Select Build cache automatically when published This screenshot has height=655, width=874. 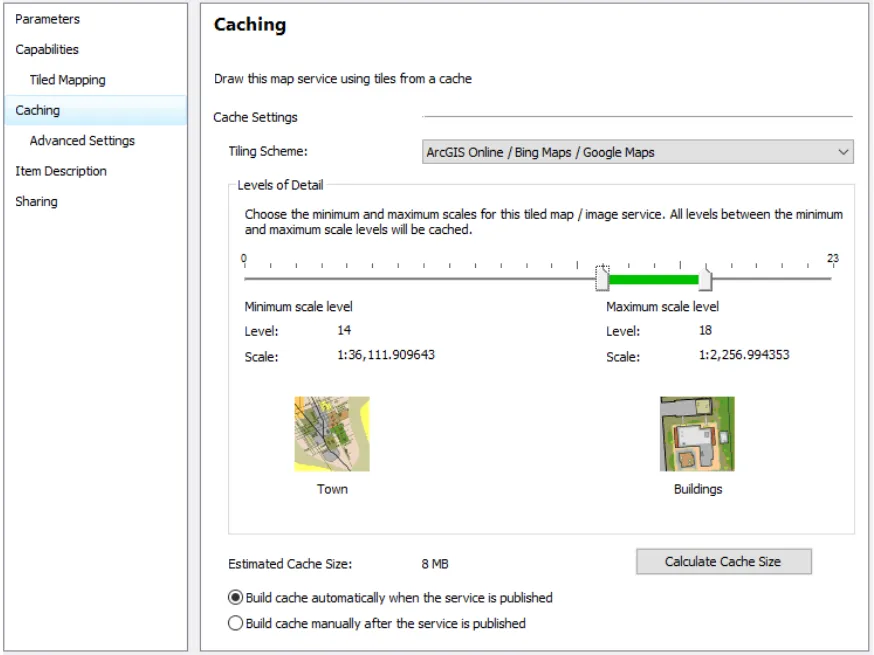tap(236, 597)
